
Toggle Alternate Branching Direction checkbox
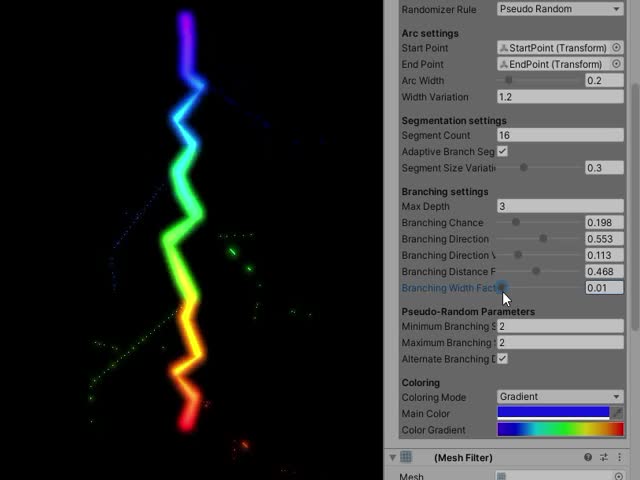[502, 359]
